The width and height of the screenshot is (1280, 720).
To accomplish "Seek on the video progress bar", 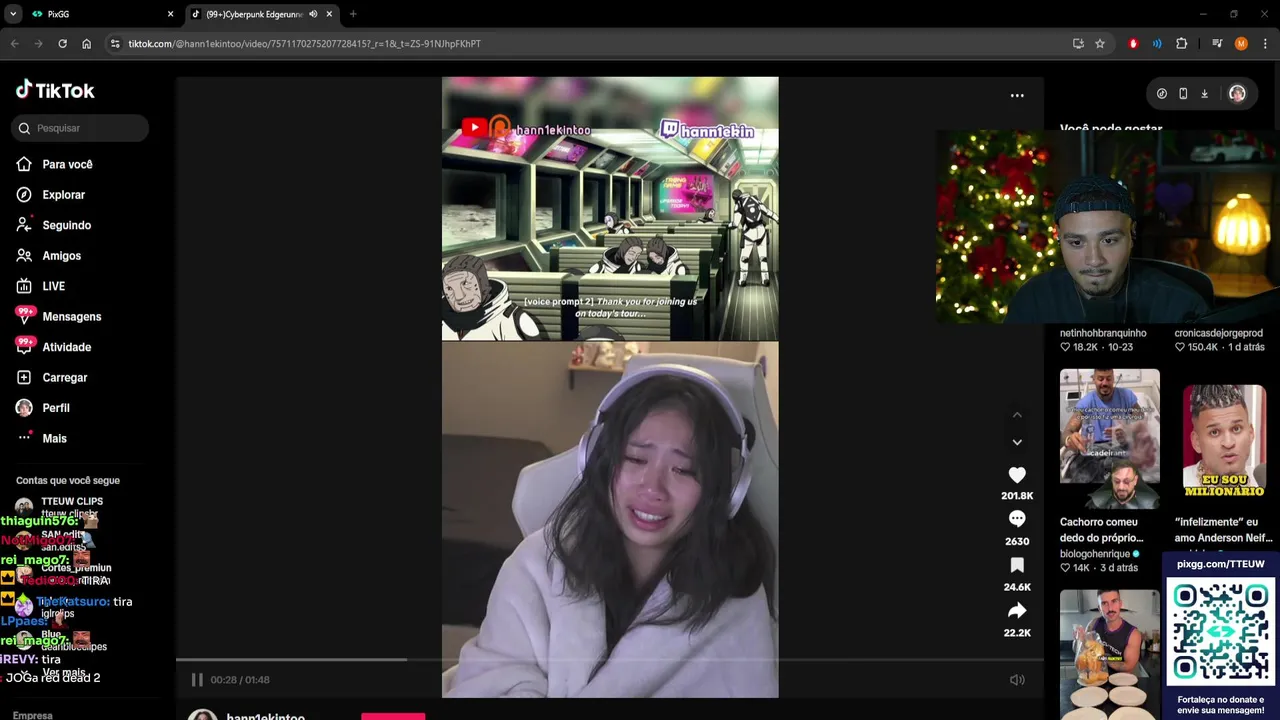I will pos(610,659).
